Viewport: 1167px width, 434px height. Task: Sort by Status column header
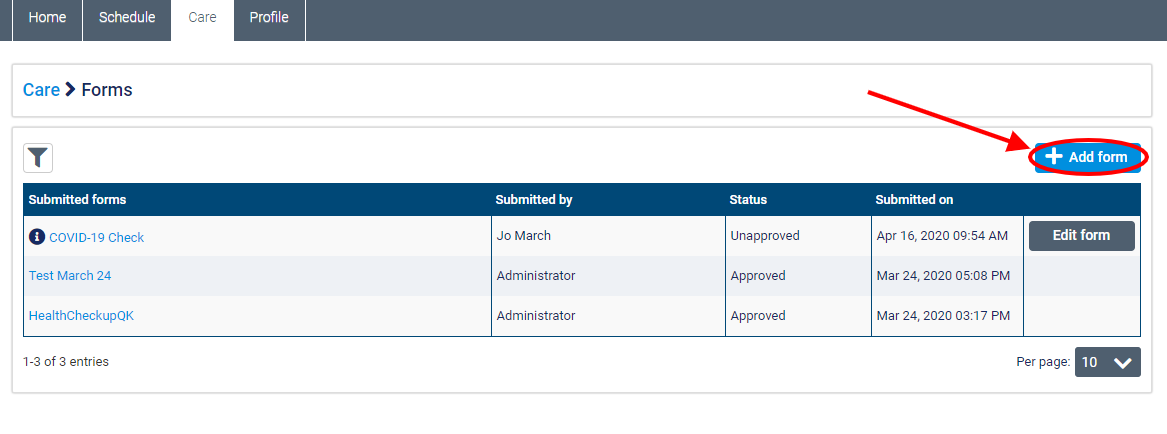coord(748,199)
